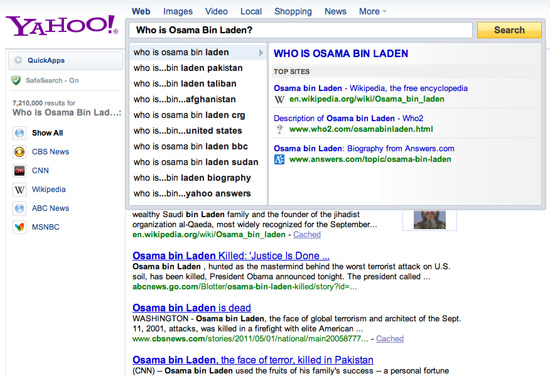Filter results by the CNN link

pyautogui.click(x=40, y=171)
